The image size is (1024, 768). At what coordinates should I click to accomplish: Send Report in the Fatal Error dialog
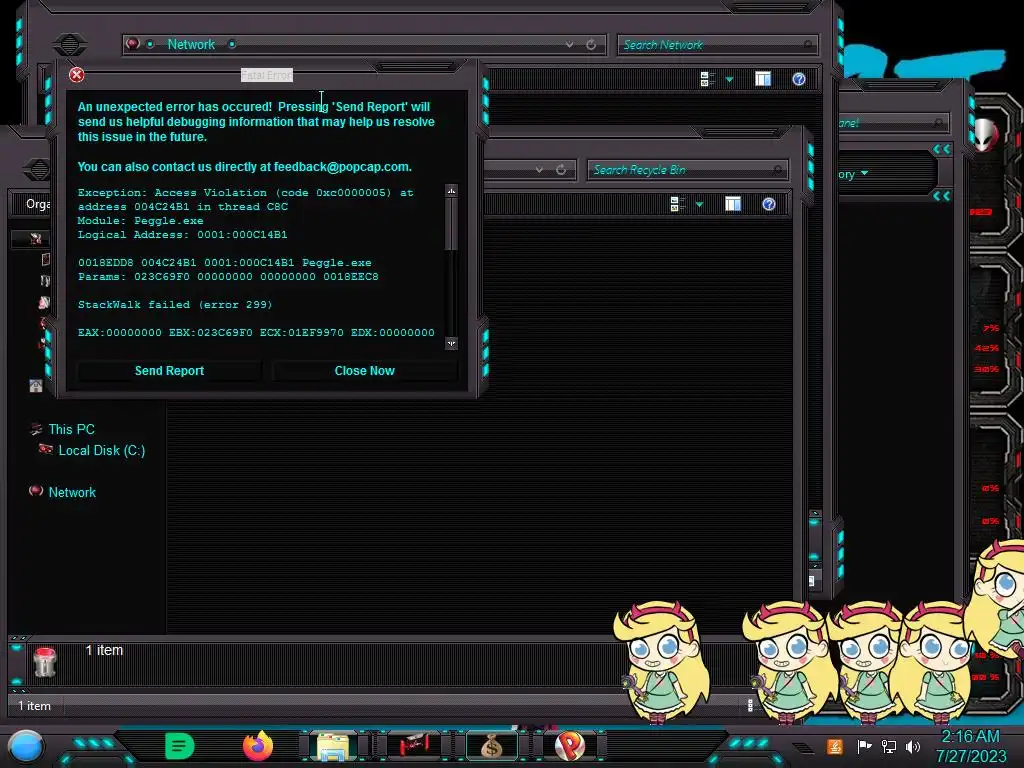pyautogui.click(x=169, y=371)
